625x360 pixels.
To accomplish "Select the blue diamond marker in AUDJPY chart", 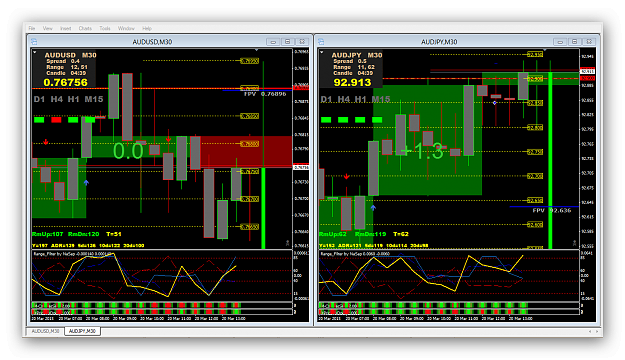I will [x=495, y=103].
